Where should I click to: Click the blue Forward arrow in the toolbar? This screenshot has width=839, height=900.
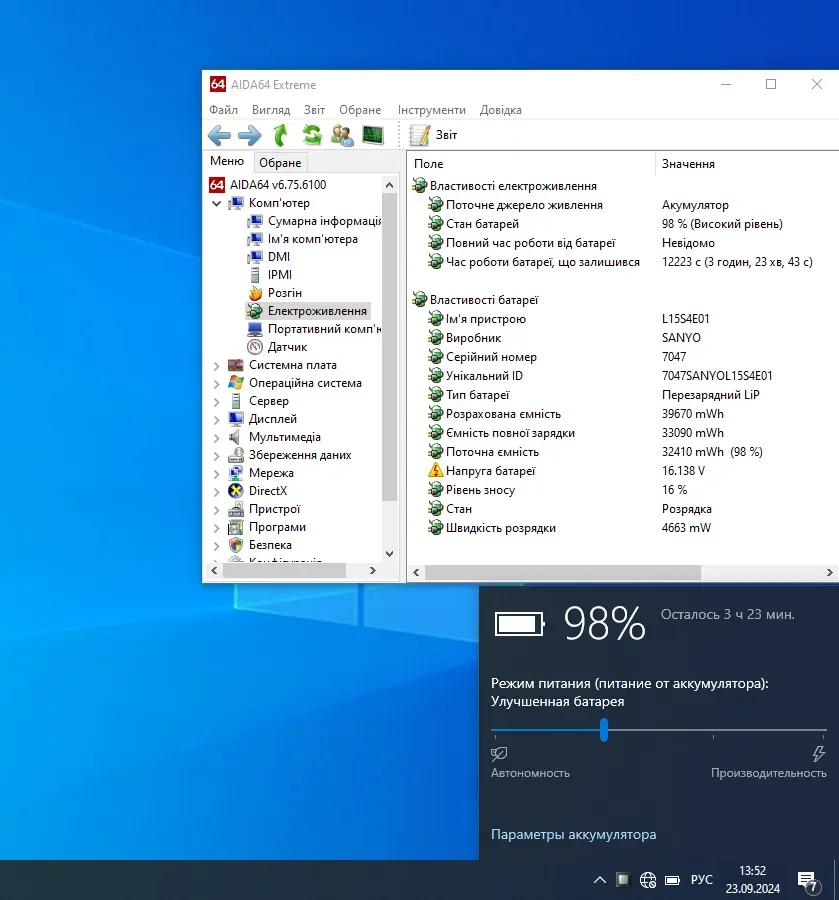(x=249, y=135)
